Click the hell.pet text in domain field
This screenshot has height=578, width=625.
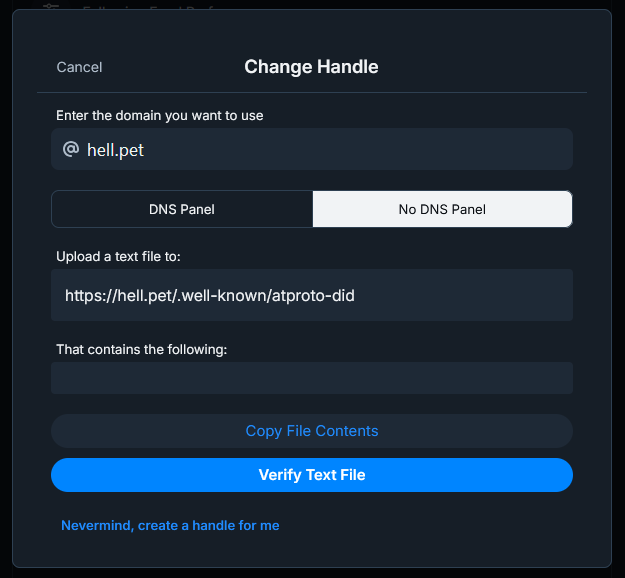click(x=116, y=150)
